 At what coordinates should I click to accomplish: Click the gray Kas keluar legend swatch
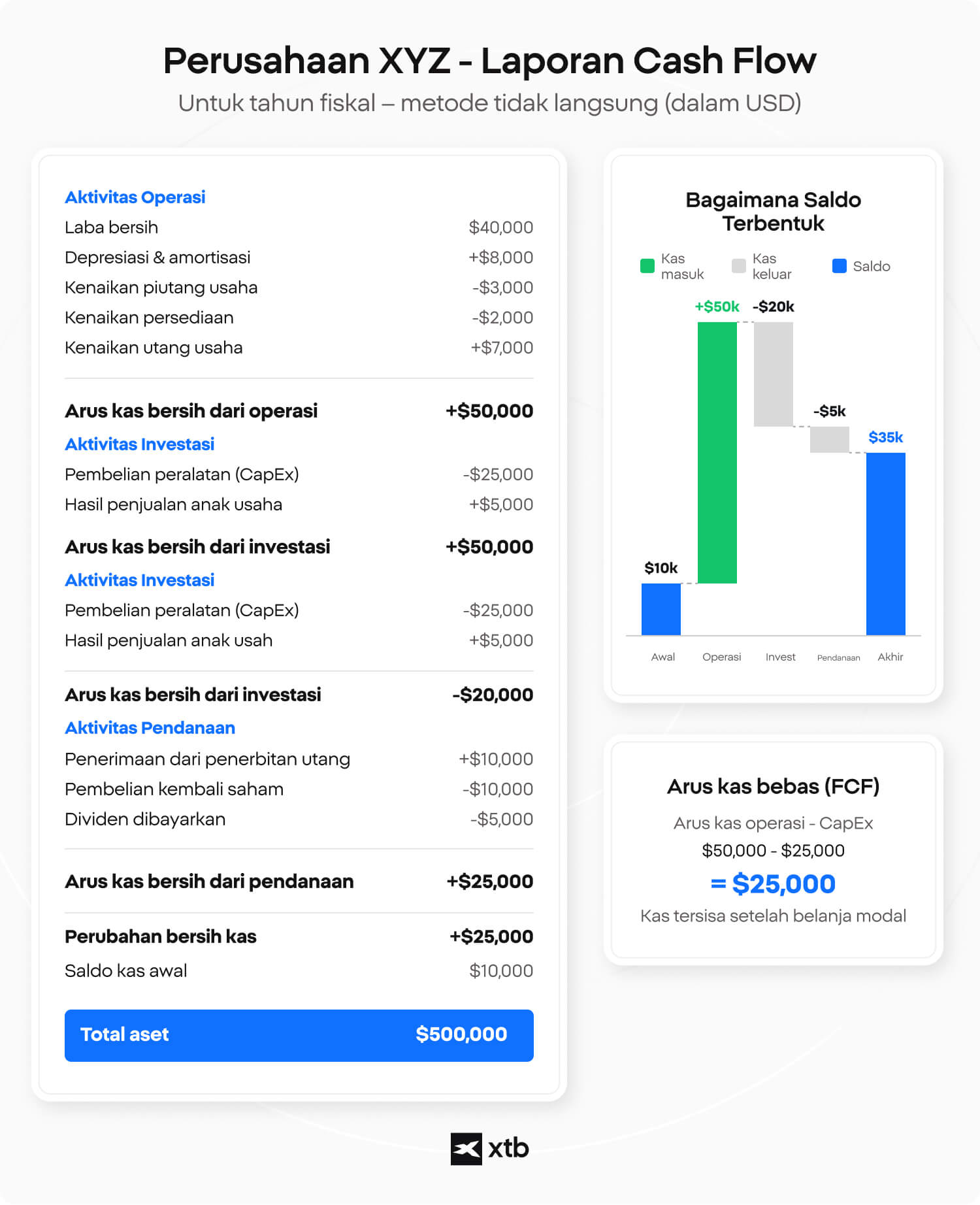pyautogui.click(x=739, y=266)
